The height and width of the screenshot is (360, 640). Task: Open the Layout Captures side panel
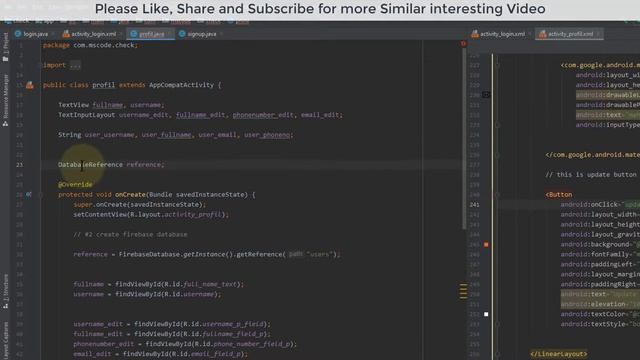[x=5, y=341]
